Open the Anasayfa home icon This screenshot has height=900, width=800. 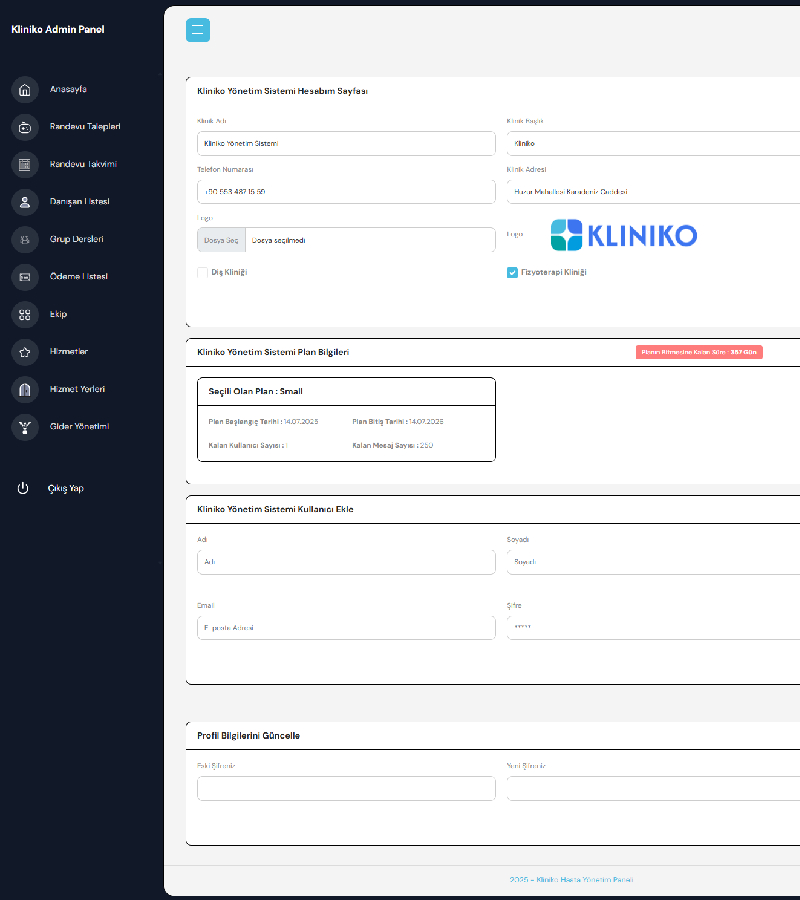tap(25, 90)
